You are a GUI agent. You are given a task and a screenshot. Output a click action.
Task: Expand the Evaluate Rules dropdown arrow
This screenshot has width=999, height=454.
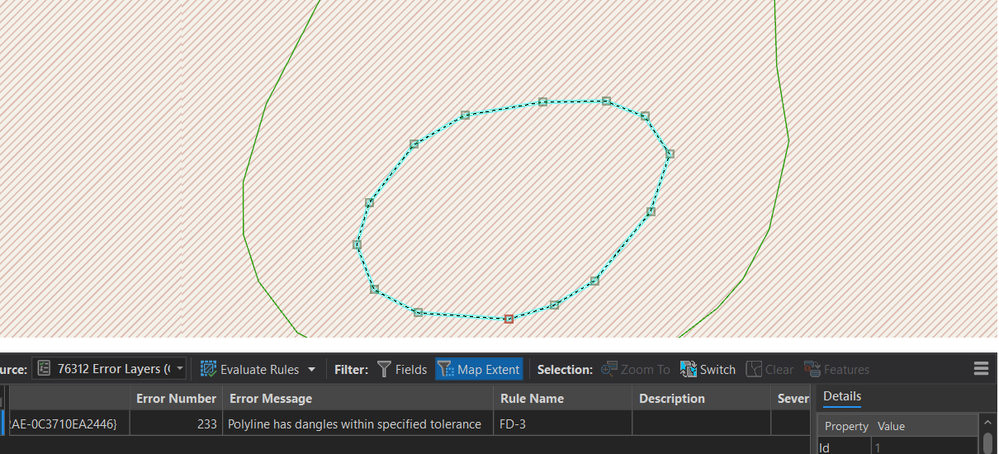312,369
